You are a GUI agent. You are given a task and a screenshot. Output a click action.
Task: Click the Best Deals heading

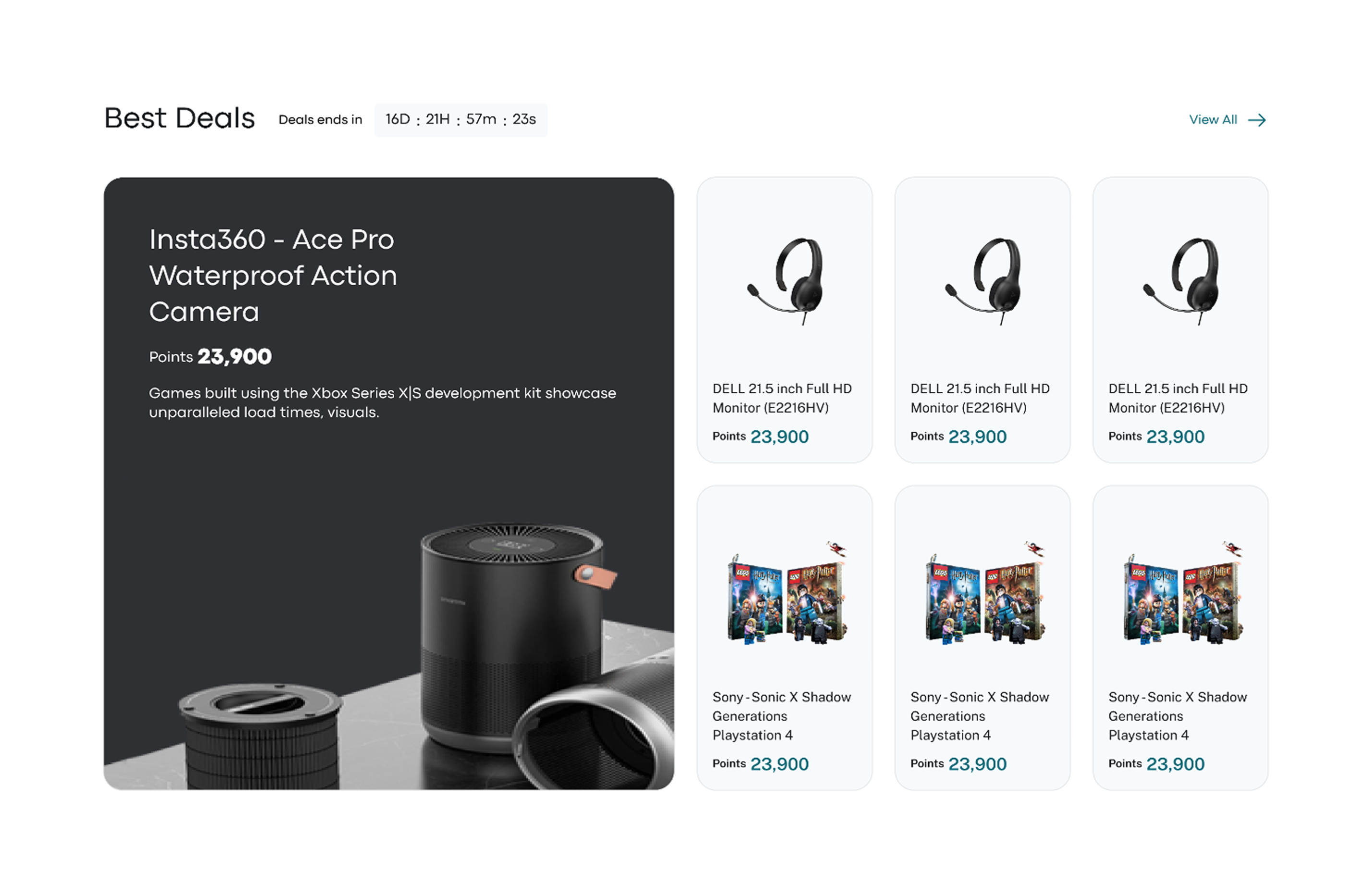click(x=179, y=119)
